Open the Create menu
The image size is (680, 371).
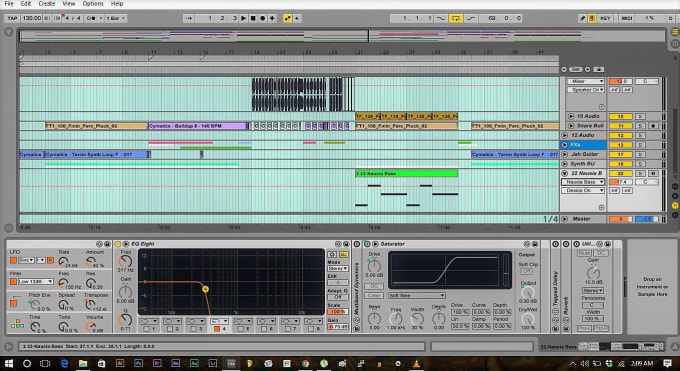[46, 3]
